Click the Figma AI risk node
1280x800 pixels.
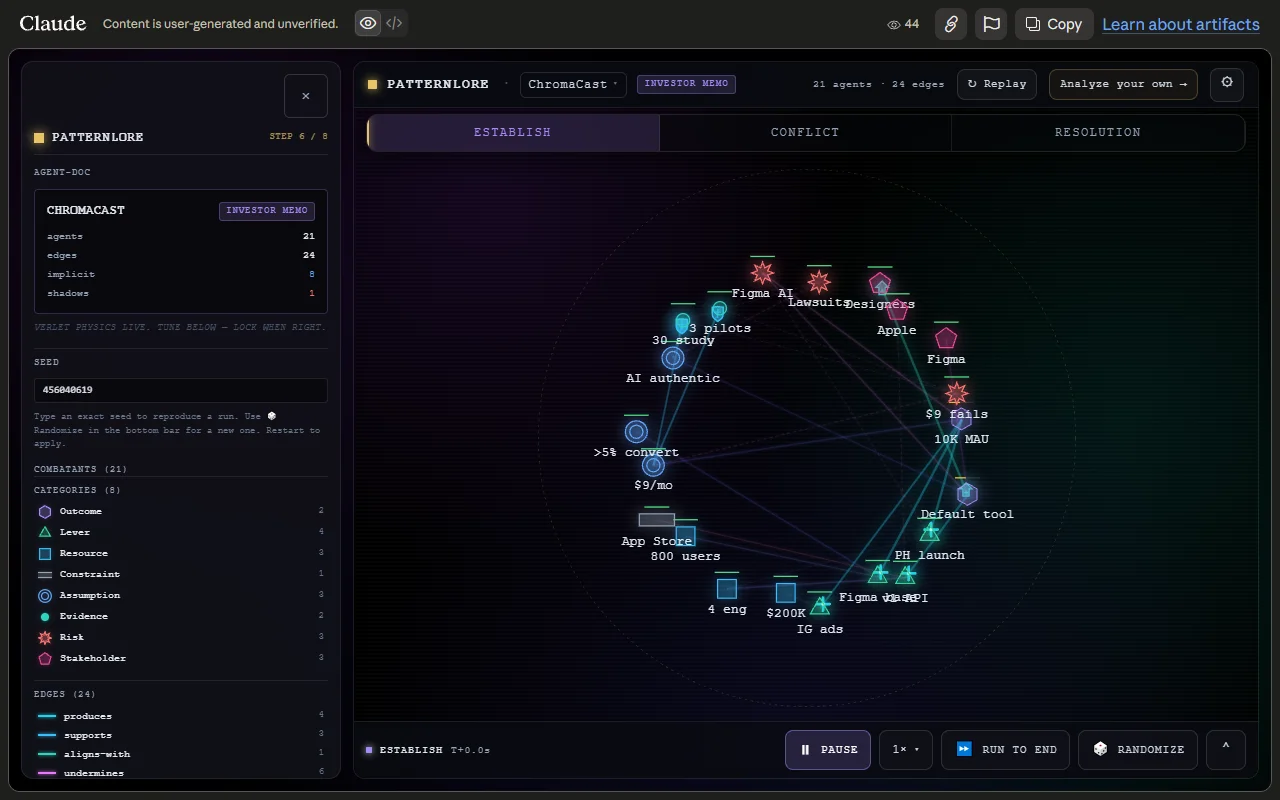coord(763,272)
